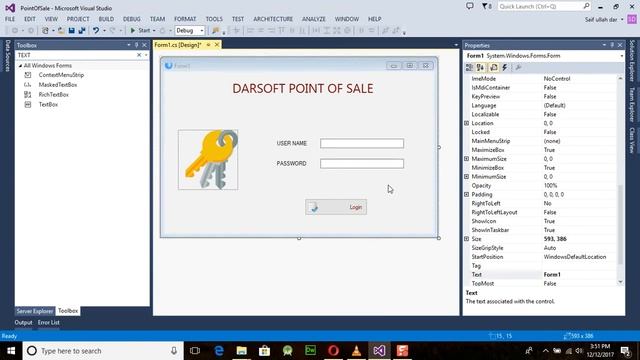Click the StartPosition value WindowsDefaultLocation
This screenshot has width=640, height=360.
pos(575,257)
